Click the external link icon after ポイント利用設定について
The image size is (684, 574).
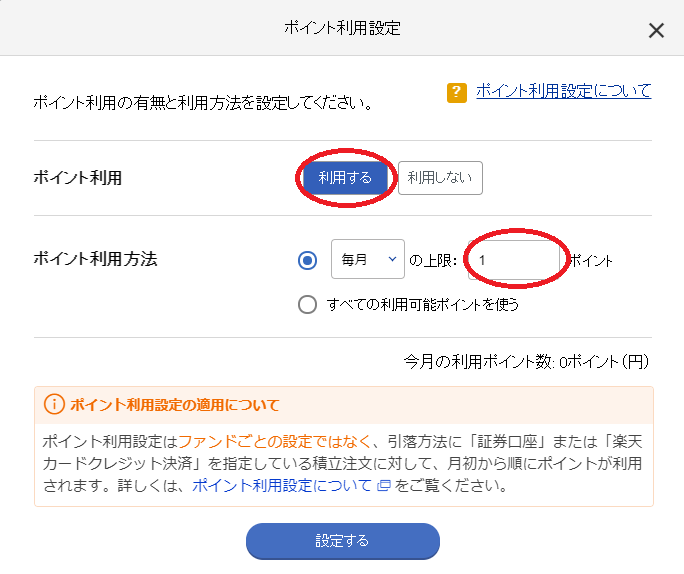(x=383, y=485)
